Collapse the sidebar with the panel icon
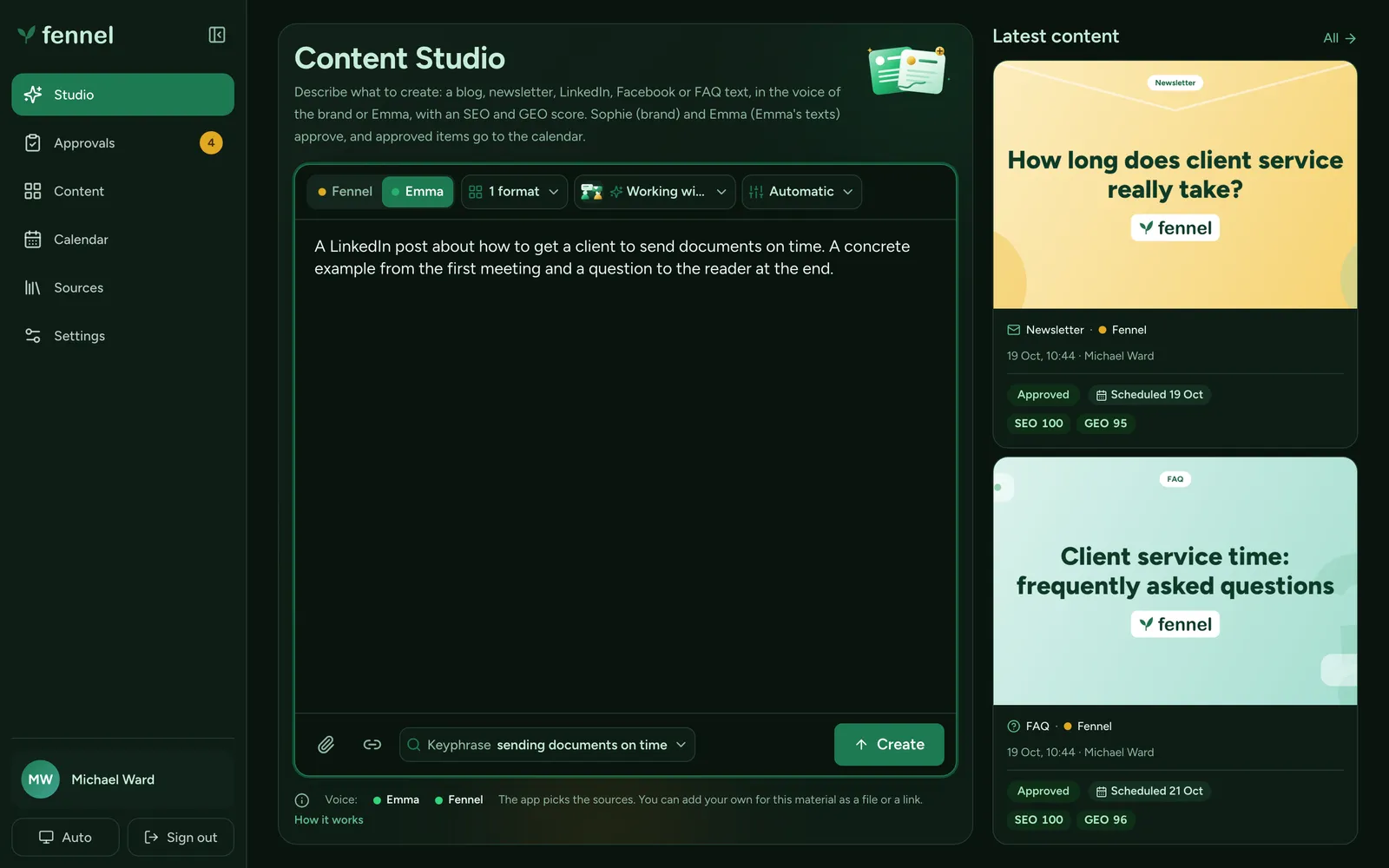Image resolution: width=1389 pixels, height=868 pixels. [217, 35]
